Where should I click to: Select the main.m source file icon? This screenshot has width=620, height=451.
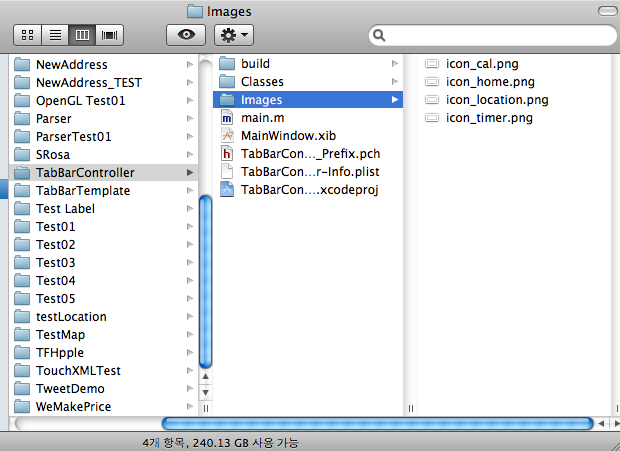(227, 118)
